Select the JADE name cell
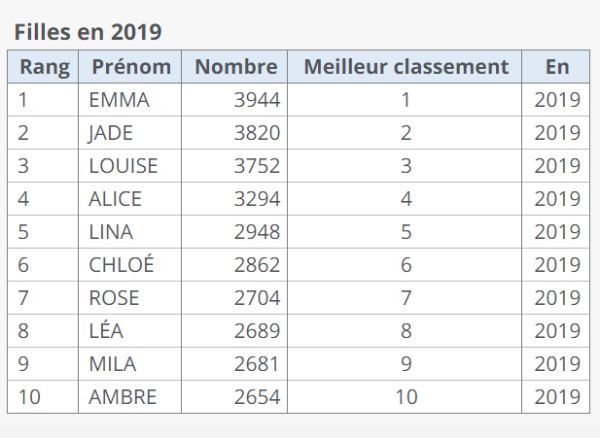600x438 pixels. click(111, 133)
